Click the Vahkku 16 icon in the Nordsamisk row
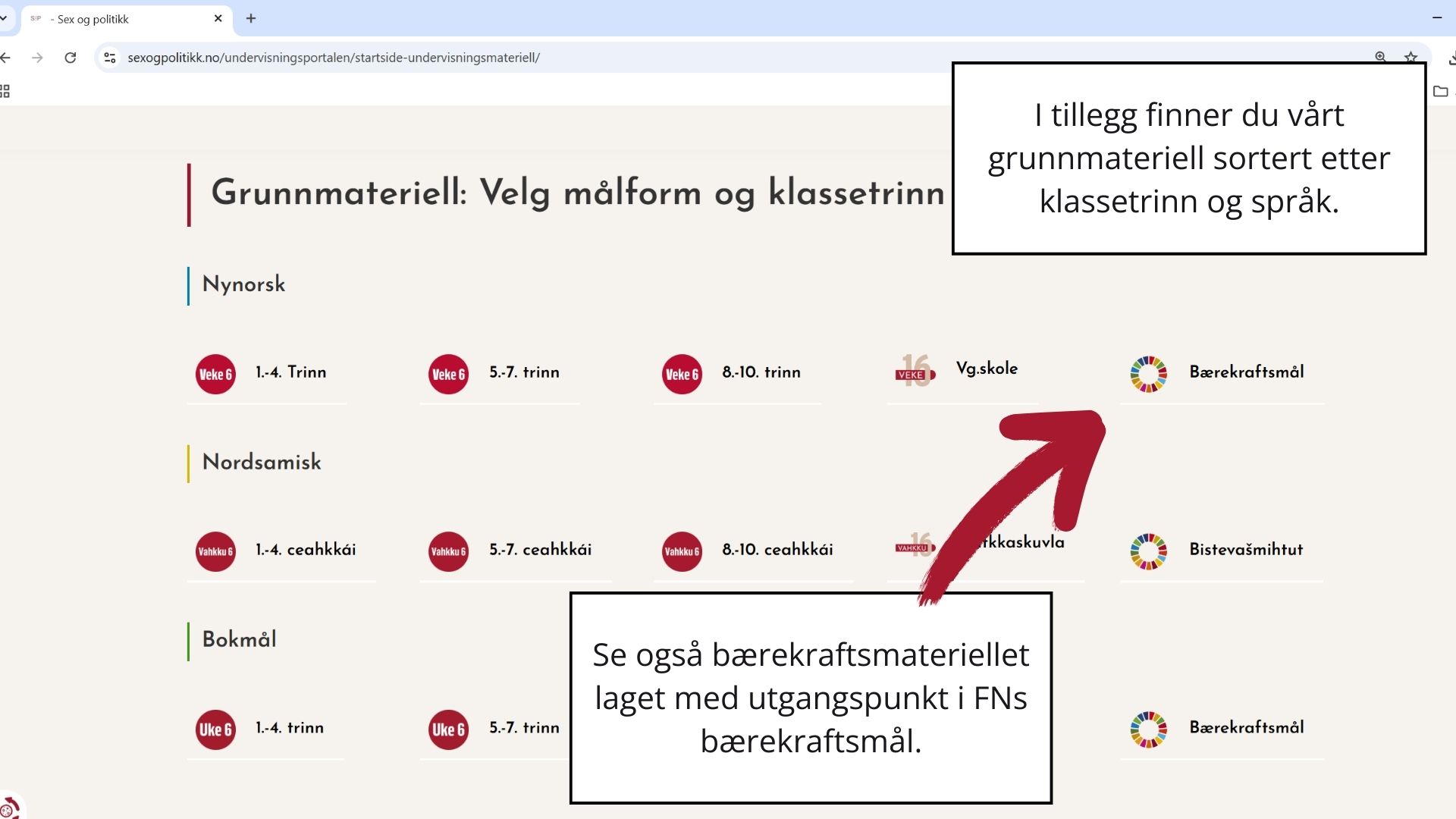Viewport: 1456px width, 819px height. click(915, 544)
